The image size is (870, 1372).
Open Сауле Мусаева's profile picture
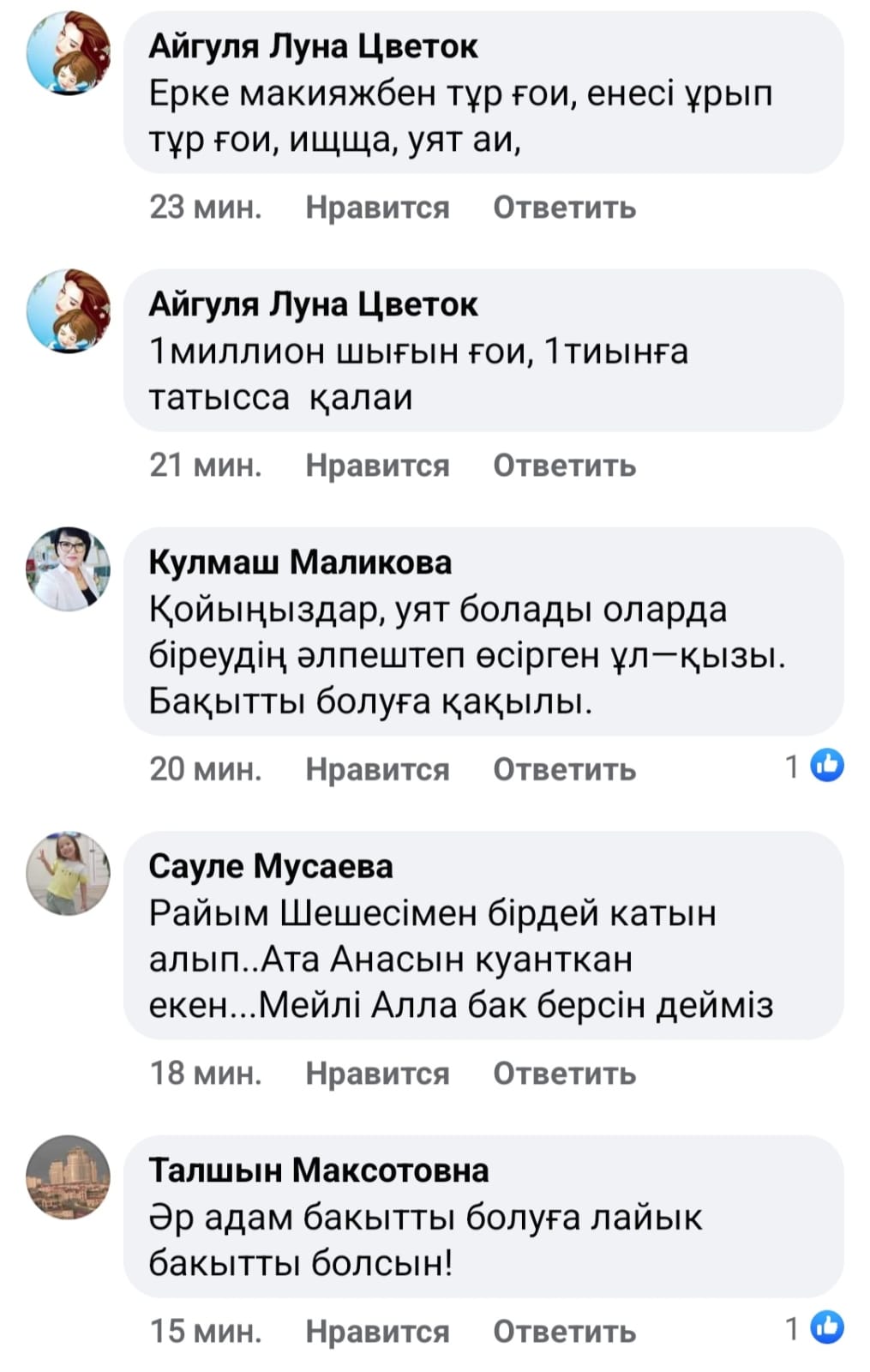coord(69,873)
